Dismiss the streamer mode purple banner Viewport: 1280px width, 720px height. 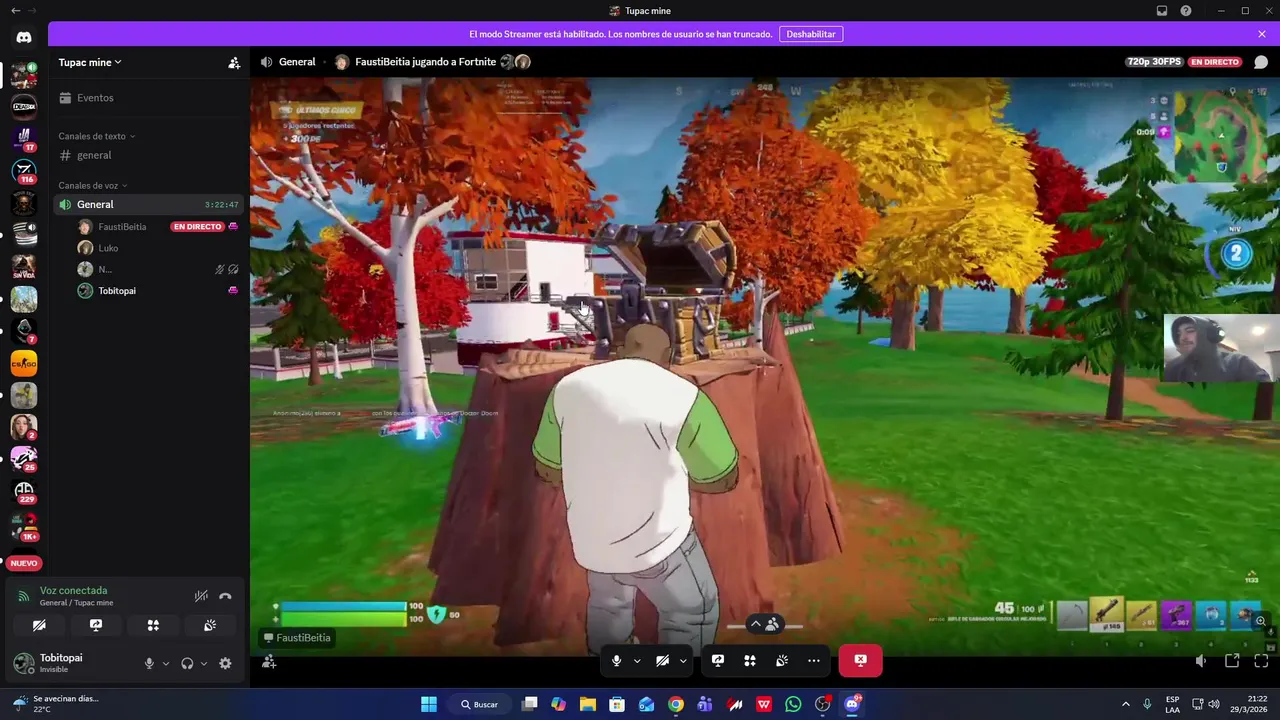[1262, 34]
